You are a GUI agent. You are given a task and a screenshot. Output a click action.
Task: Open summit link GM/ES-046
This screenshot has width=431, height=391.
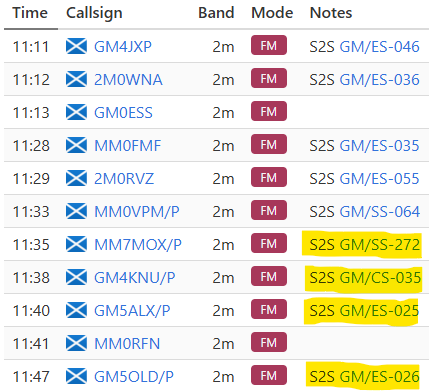[x=379, y=46]
